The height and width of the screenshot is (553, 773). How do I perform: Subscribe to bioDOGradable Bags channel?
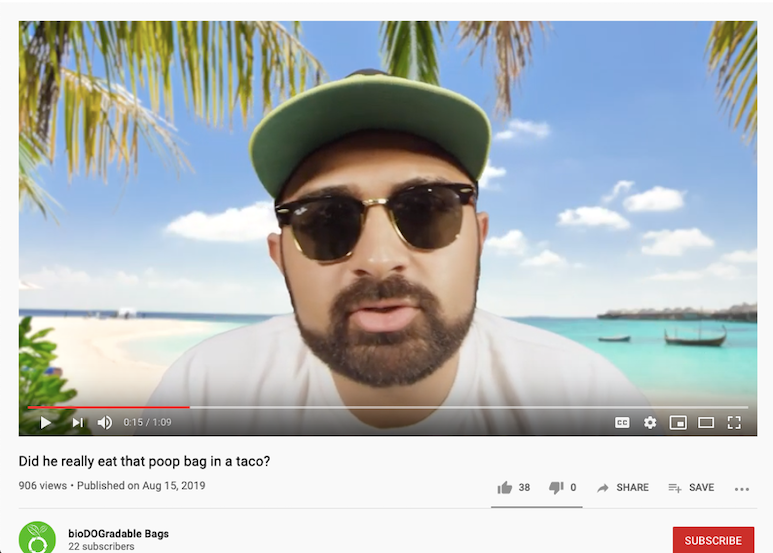point(713,540)
